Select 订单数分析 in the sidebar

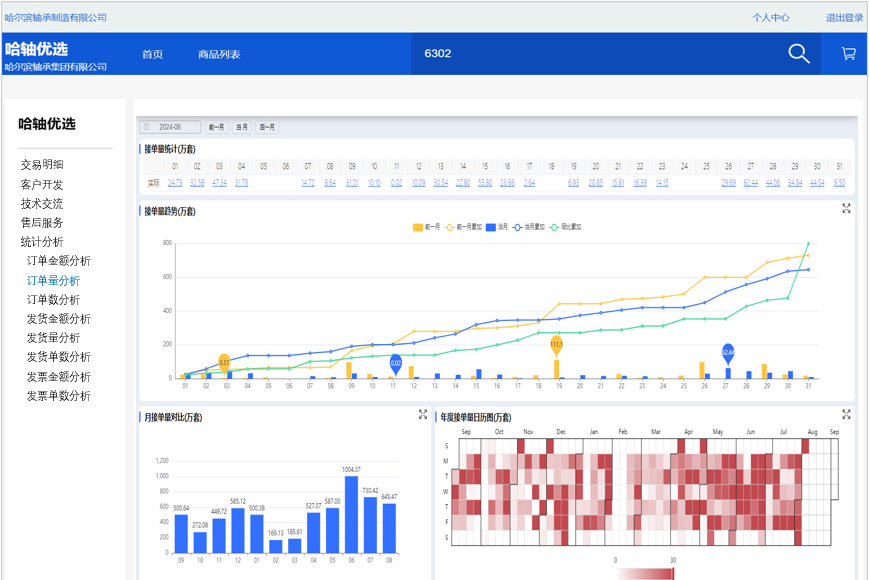point(53,300)
